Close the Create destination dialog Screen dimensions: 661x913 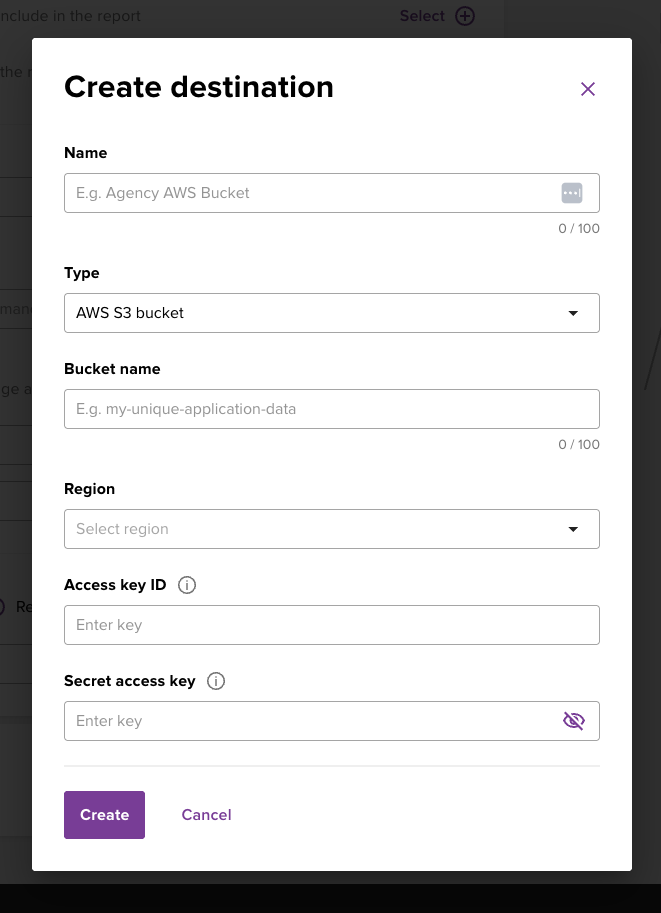588,89
